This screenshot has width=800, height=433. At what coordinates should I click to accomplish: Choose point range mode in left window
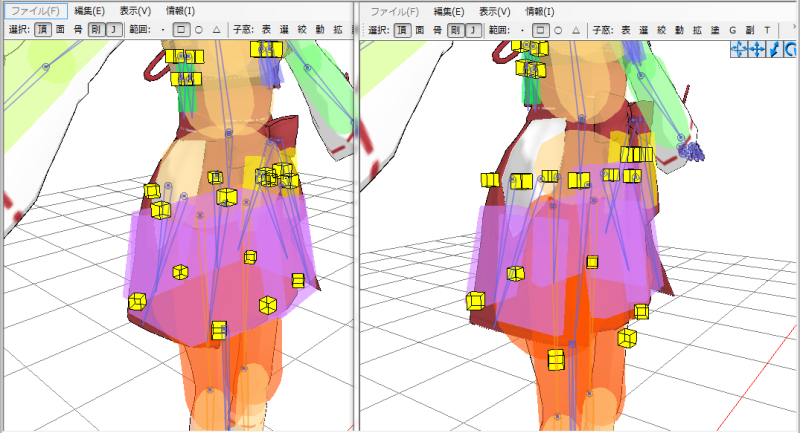pyautogui.click(x=163, y=30)
